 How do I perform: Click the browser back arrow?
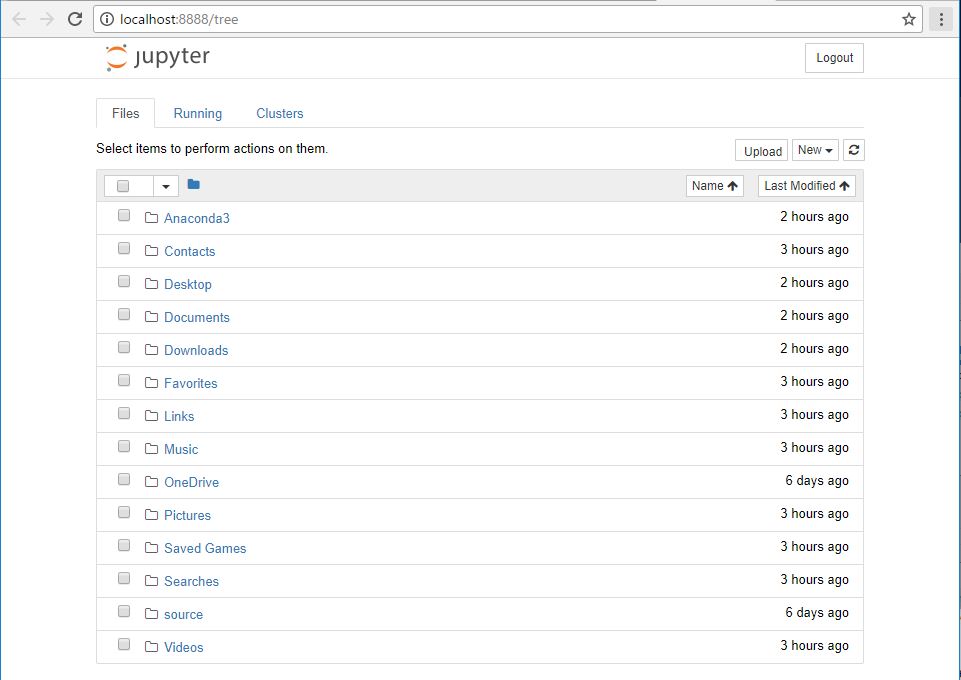pos(19,19)
